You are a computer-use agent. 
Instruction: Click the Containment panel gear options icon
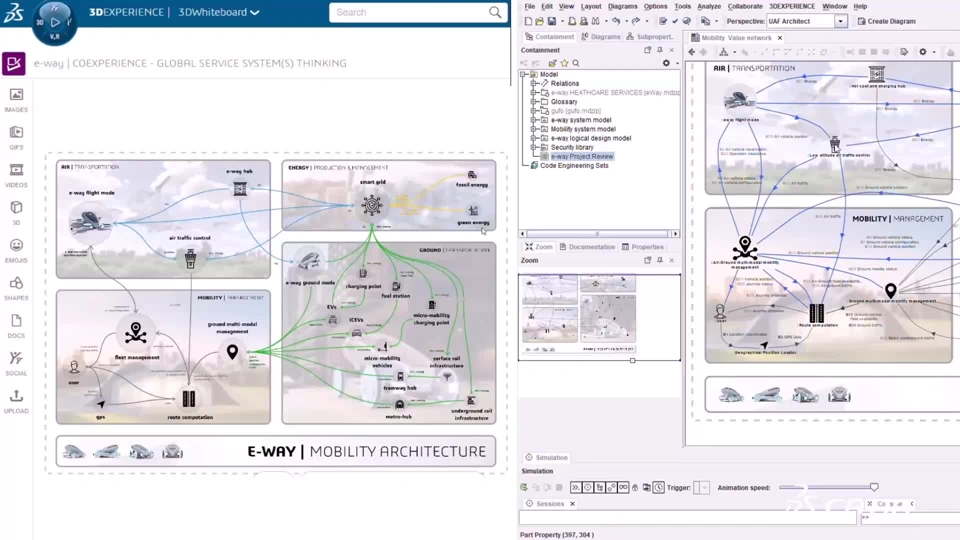coord(666,63)
